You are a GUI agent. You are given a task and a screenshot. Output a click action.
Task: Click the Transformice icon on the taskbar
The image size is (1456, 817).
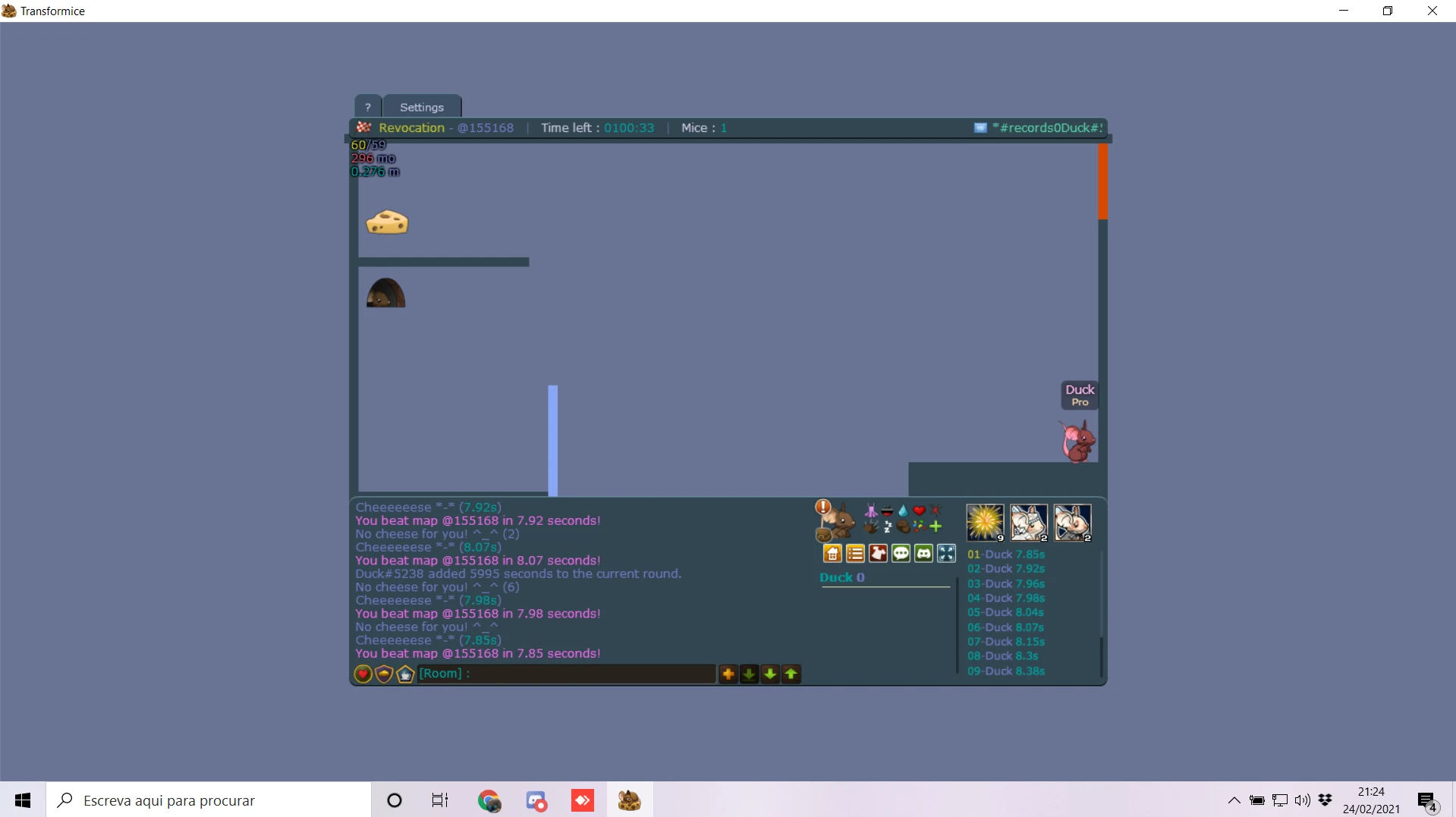pos(629,800)
